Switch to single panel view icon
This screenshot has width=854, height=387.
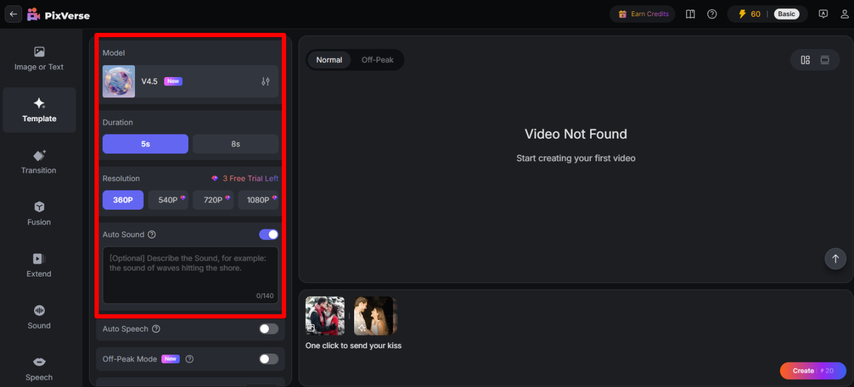click(x=825, y=60)
